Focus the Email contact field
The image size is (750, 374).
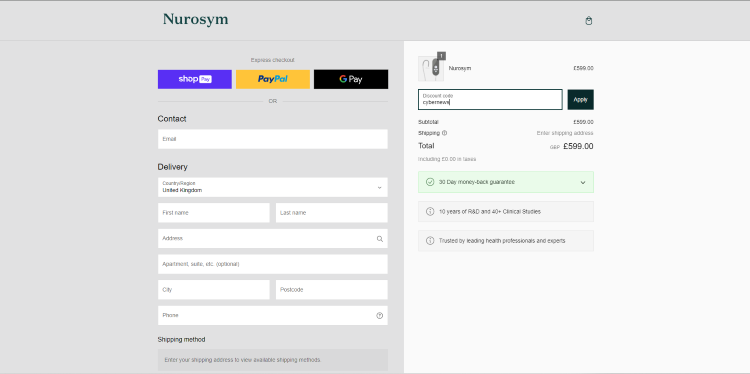click(x=273, y=139)
